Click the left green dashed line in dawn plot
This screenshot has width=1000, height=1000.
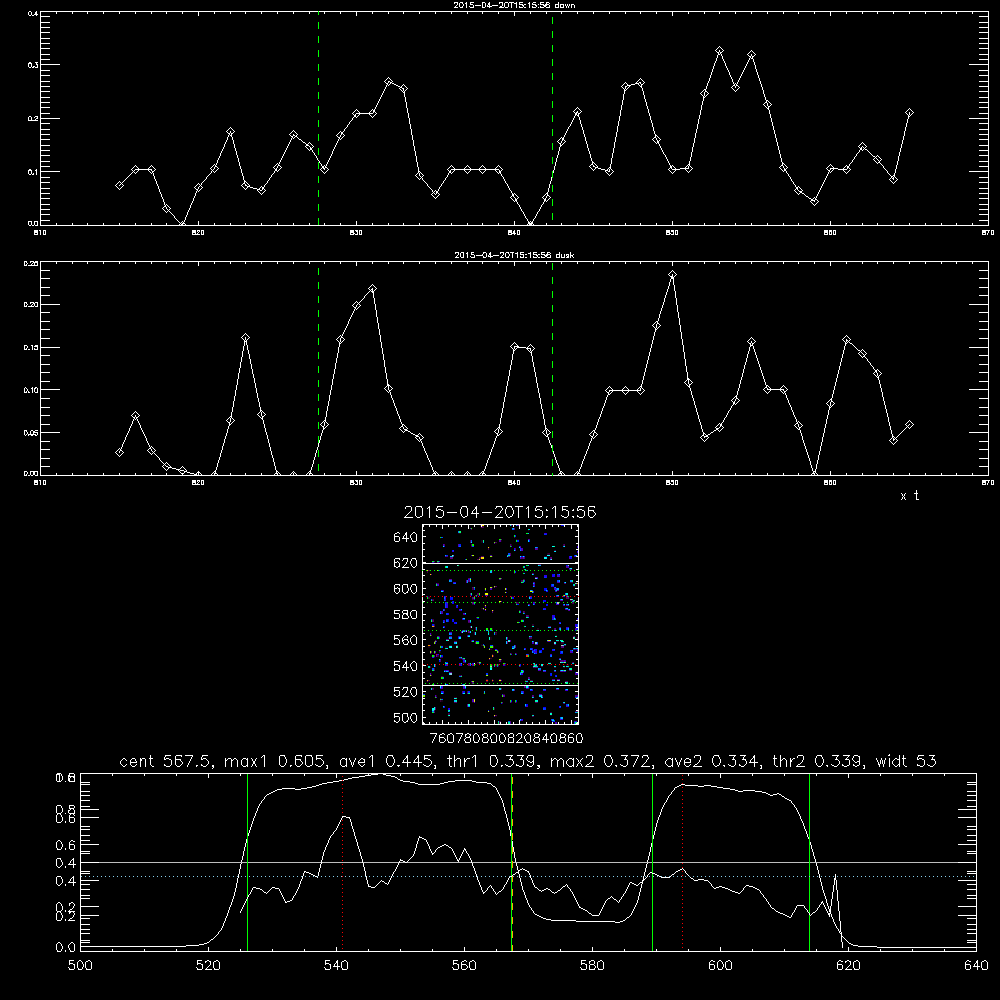[x=318, y=119]
